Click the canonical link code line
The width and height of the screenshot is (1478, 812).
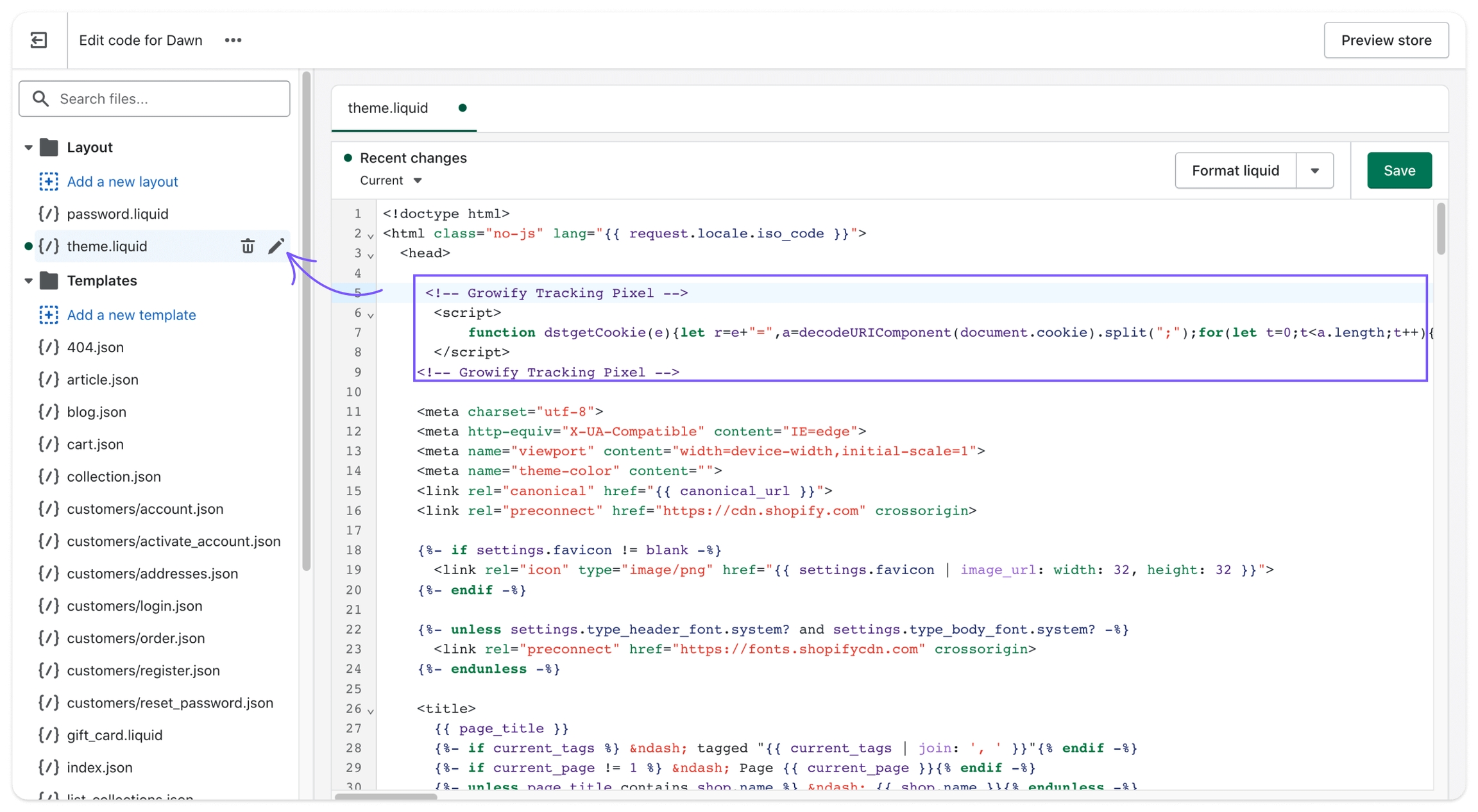pyautogui.click(x=625, y=491)
